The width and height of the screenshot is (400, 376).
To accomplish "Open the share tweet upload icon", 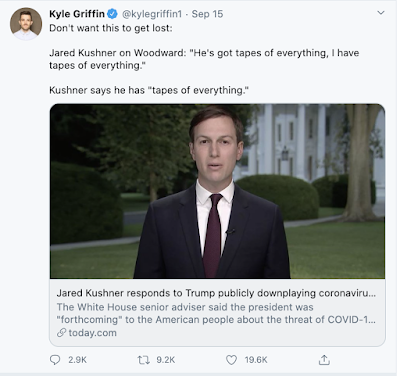I will [x=324, y=360].
